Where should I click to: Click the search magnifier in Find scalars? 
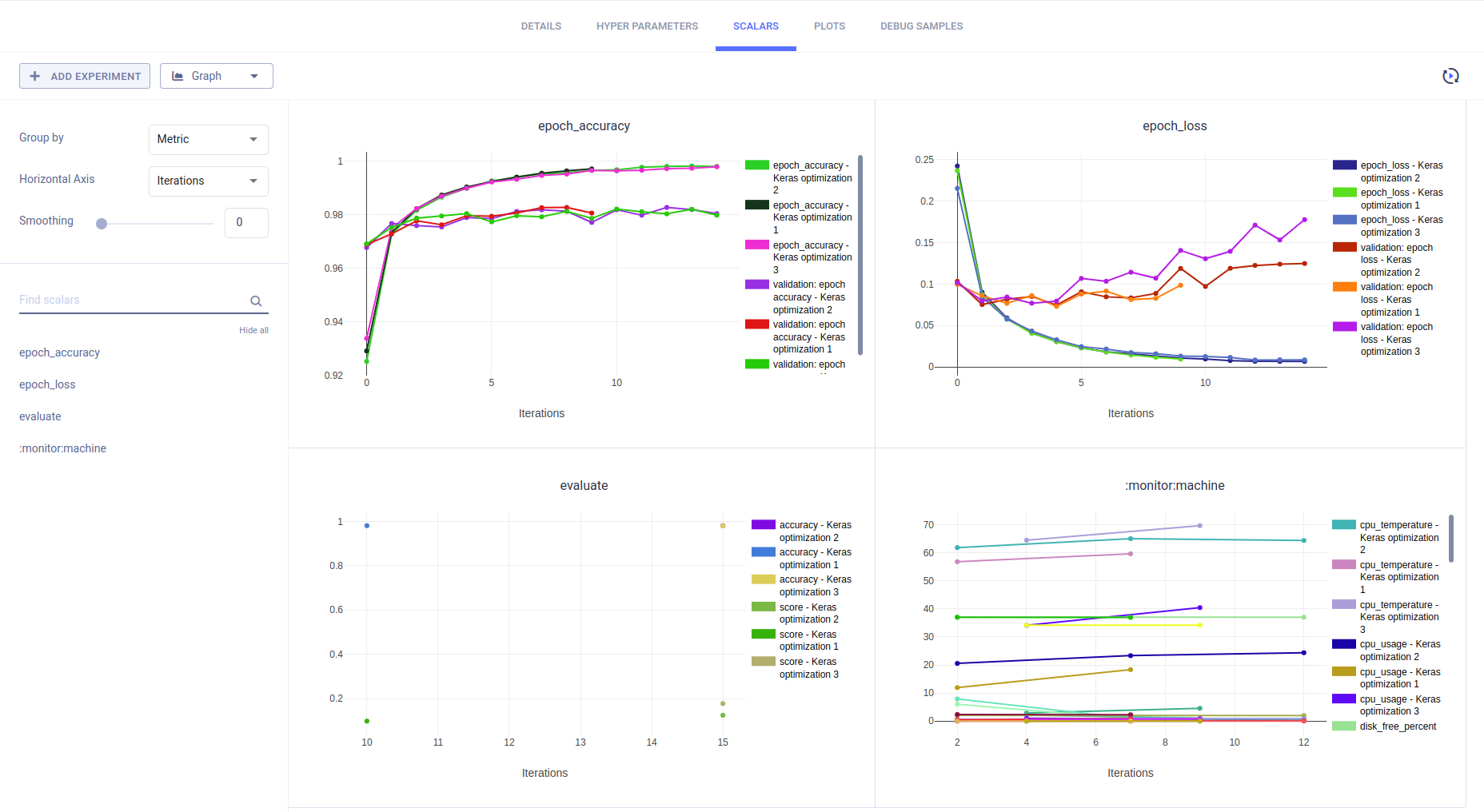coord(256,301)
